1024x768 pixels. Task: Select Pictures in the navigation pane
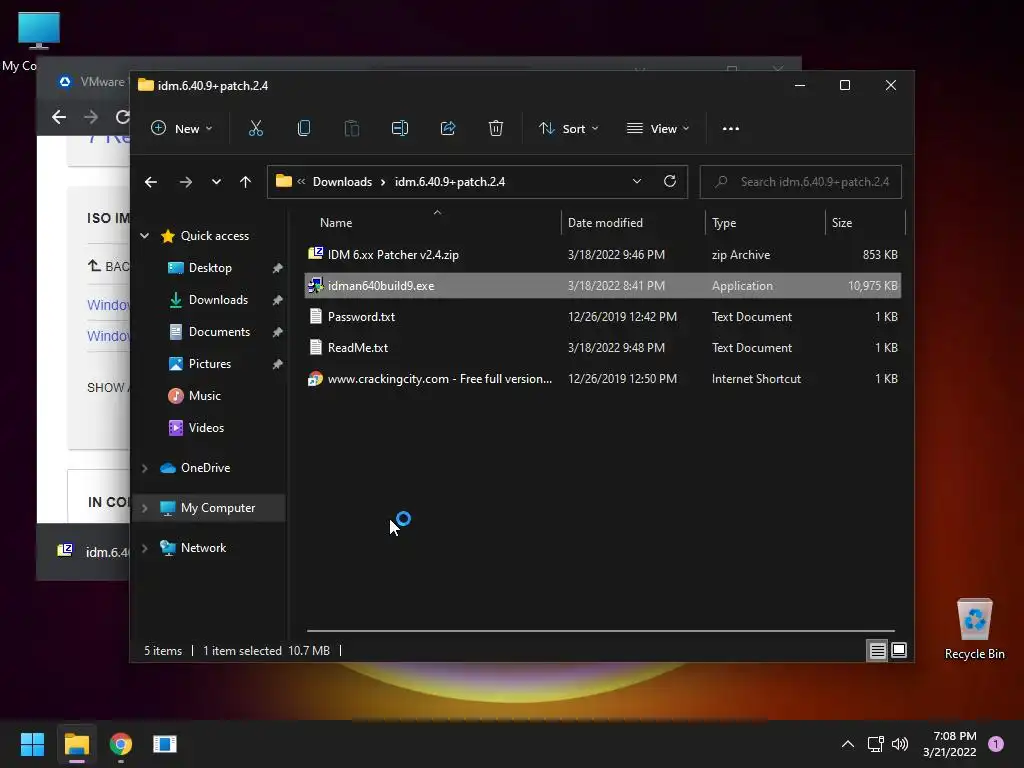(x=210, y=364)
